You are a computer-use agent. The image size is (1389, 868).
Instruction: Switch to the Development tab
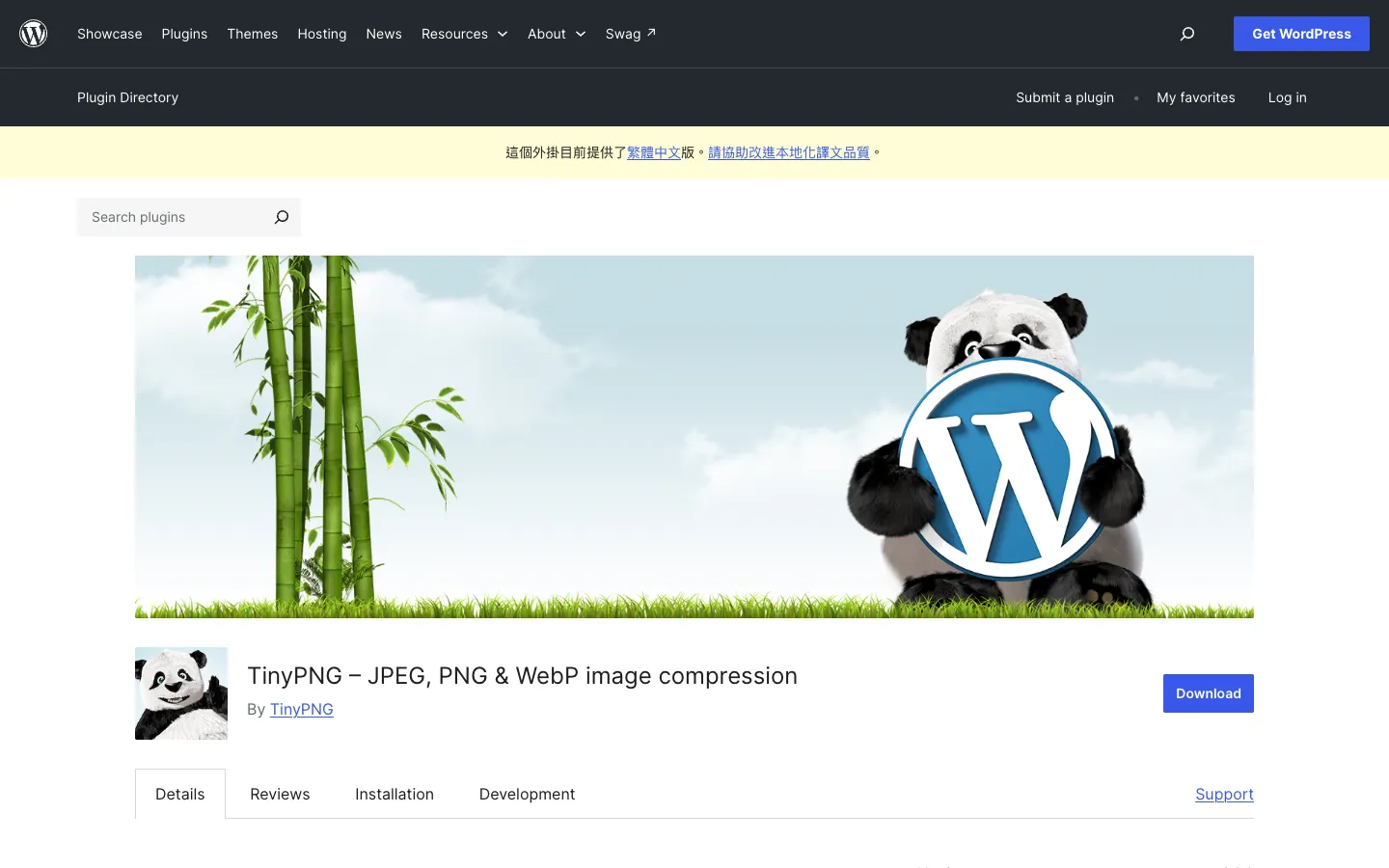click(527, 794)
